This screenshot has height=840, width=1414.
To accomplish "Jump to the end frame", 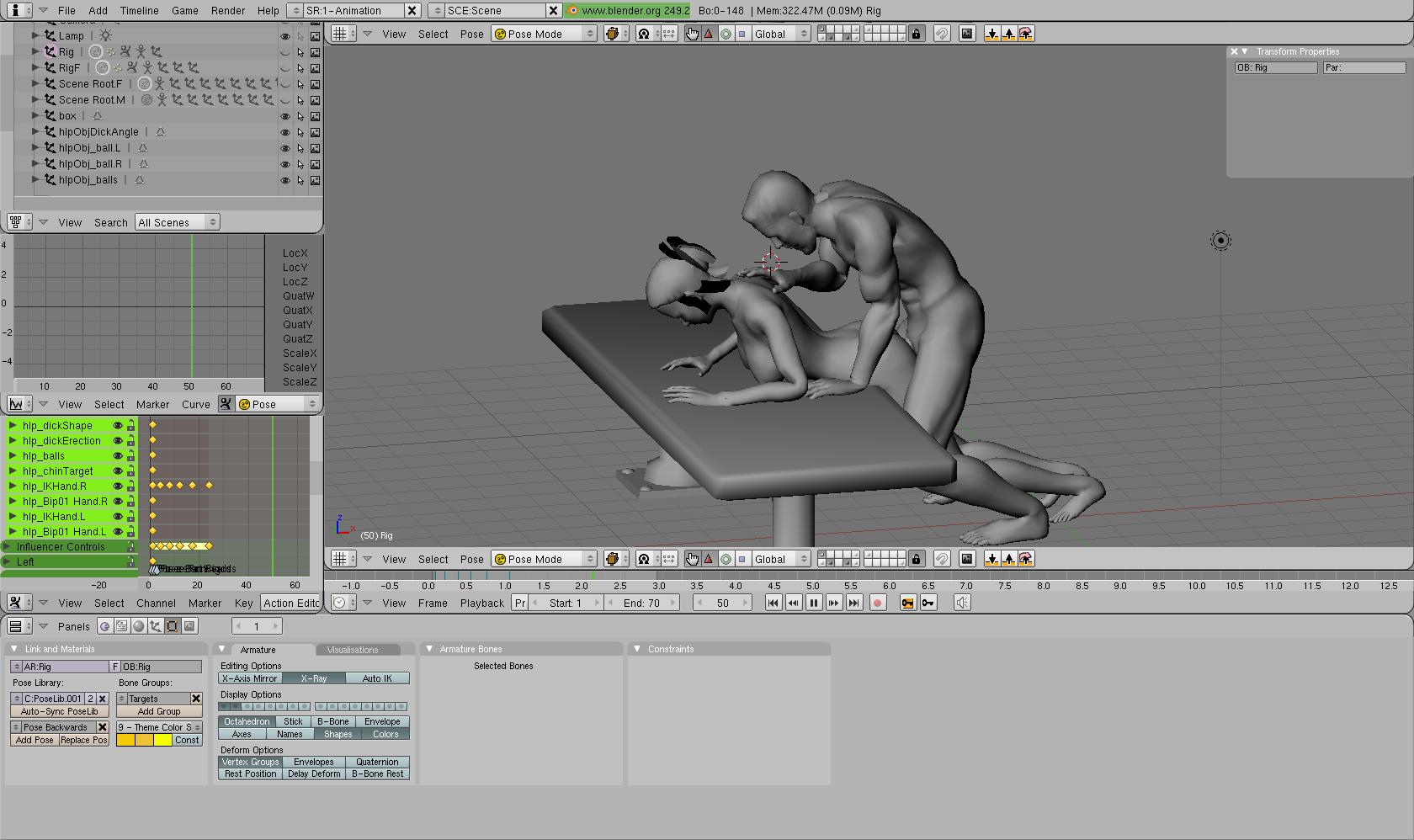I will pos(853,603).
